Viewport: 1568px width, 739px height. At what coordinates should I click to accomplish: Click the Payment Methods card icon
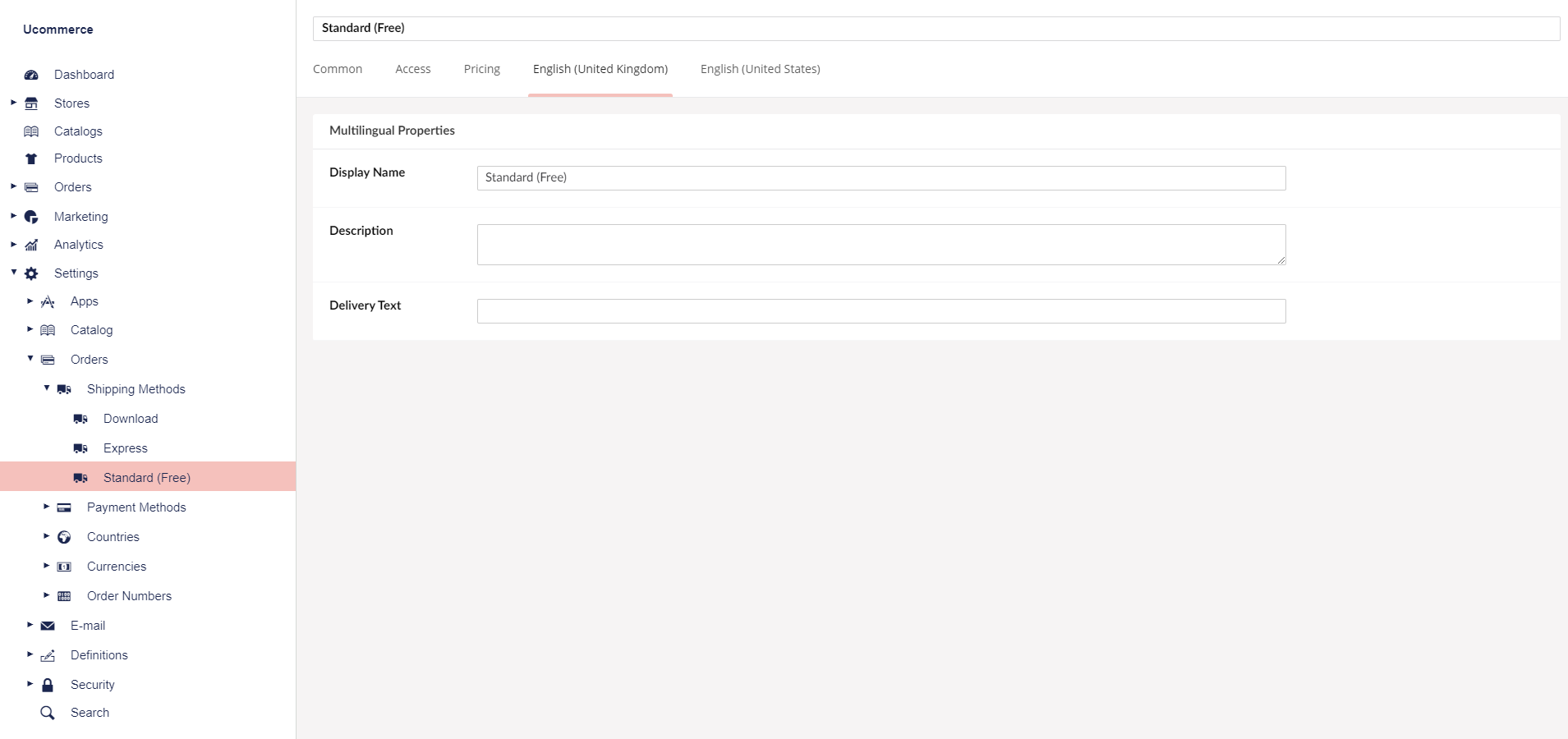64,507
